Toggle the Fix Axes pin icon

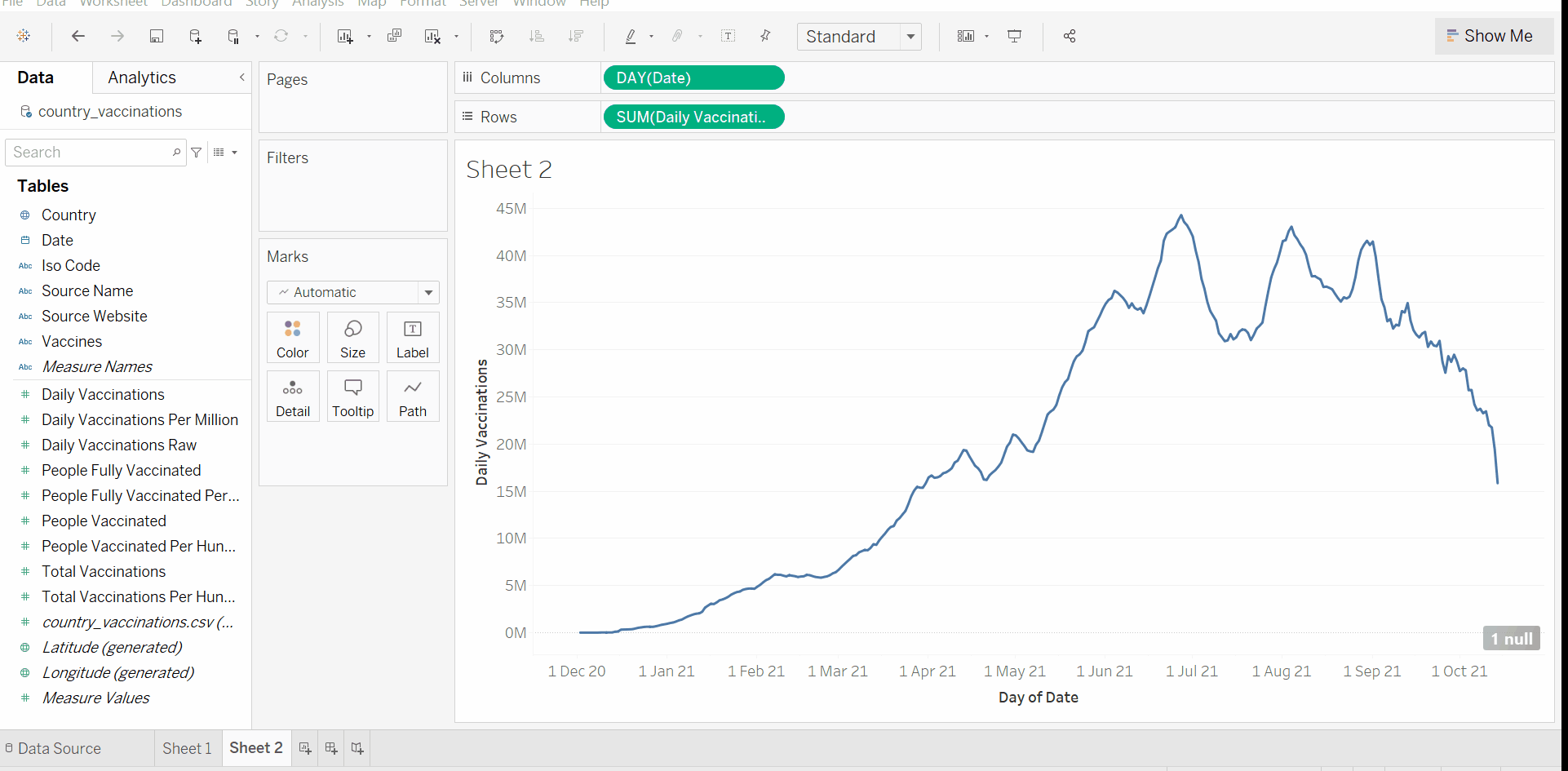(x=765, y=36)
